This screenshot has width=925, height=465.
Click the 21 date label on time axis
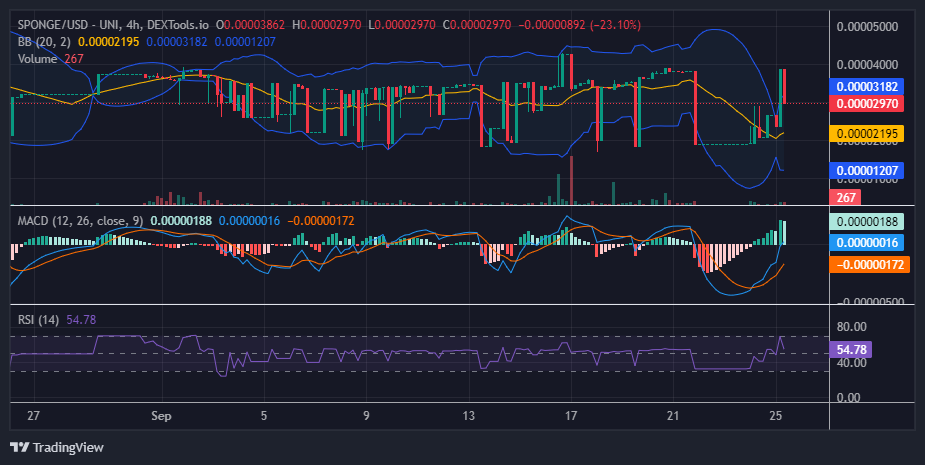[673, 415]
